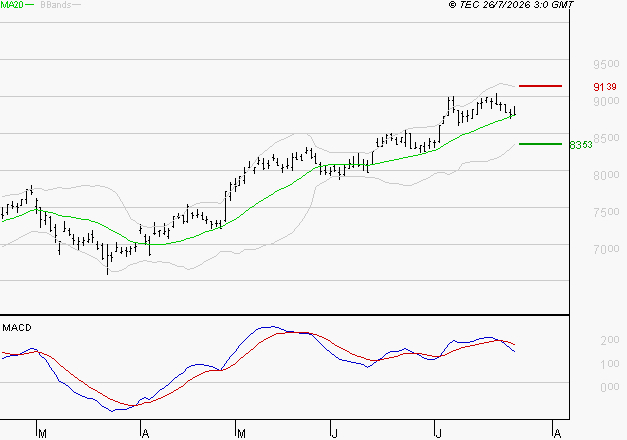Click the last A month marker on right
The width and height of the screenshot is (627, 440).
tap(557, 434)
